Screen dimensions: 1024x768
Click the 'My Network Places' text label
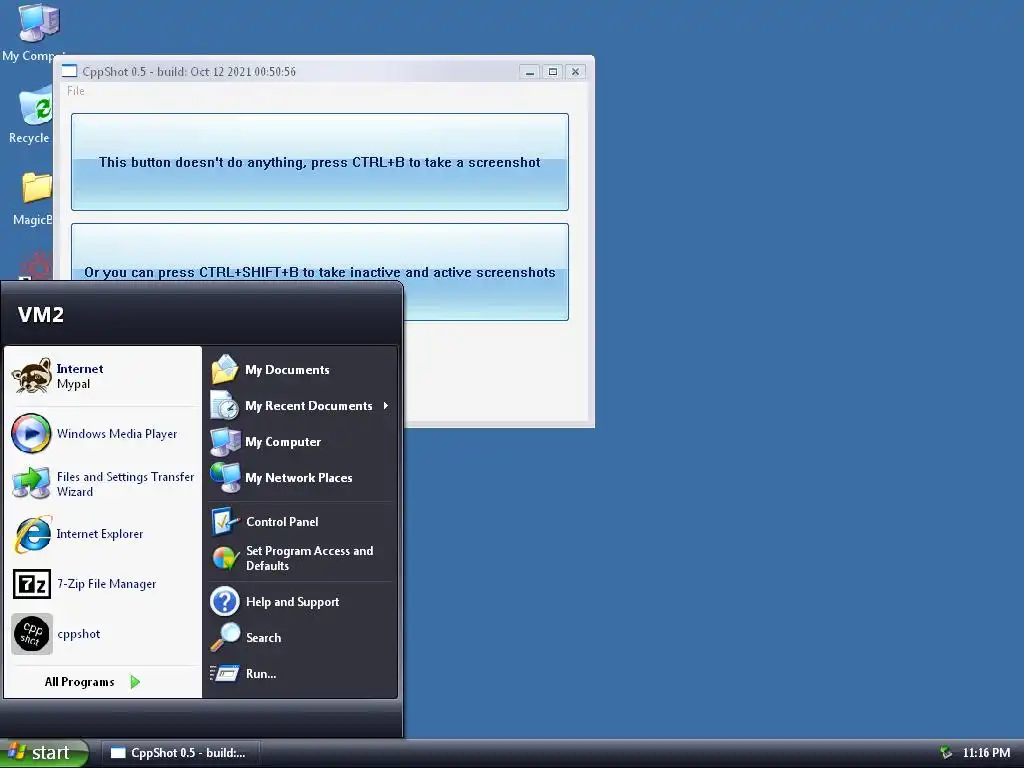(x=298, y=477)
